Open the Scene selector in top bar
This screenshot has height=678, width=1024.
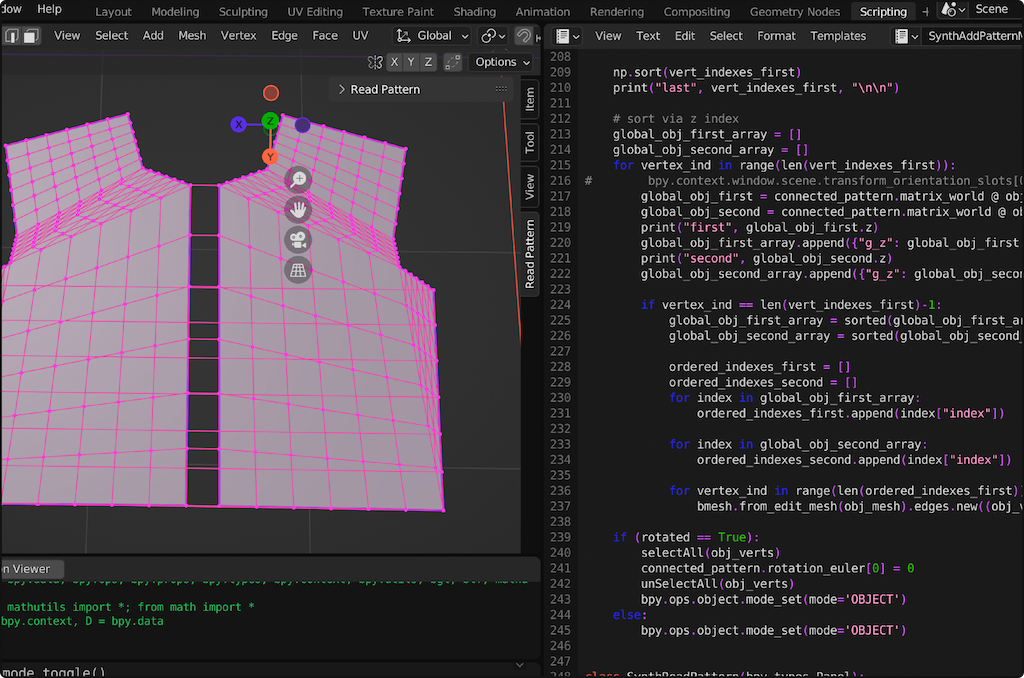[991, 10]
